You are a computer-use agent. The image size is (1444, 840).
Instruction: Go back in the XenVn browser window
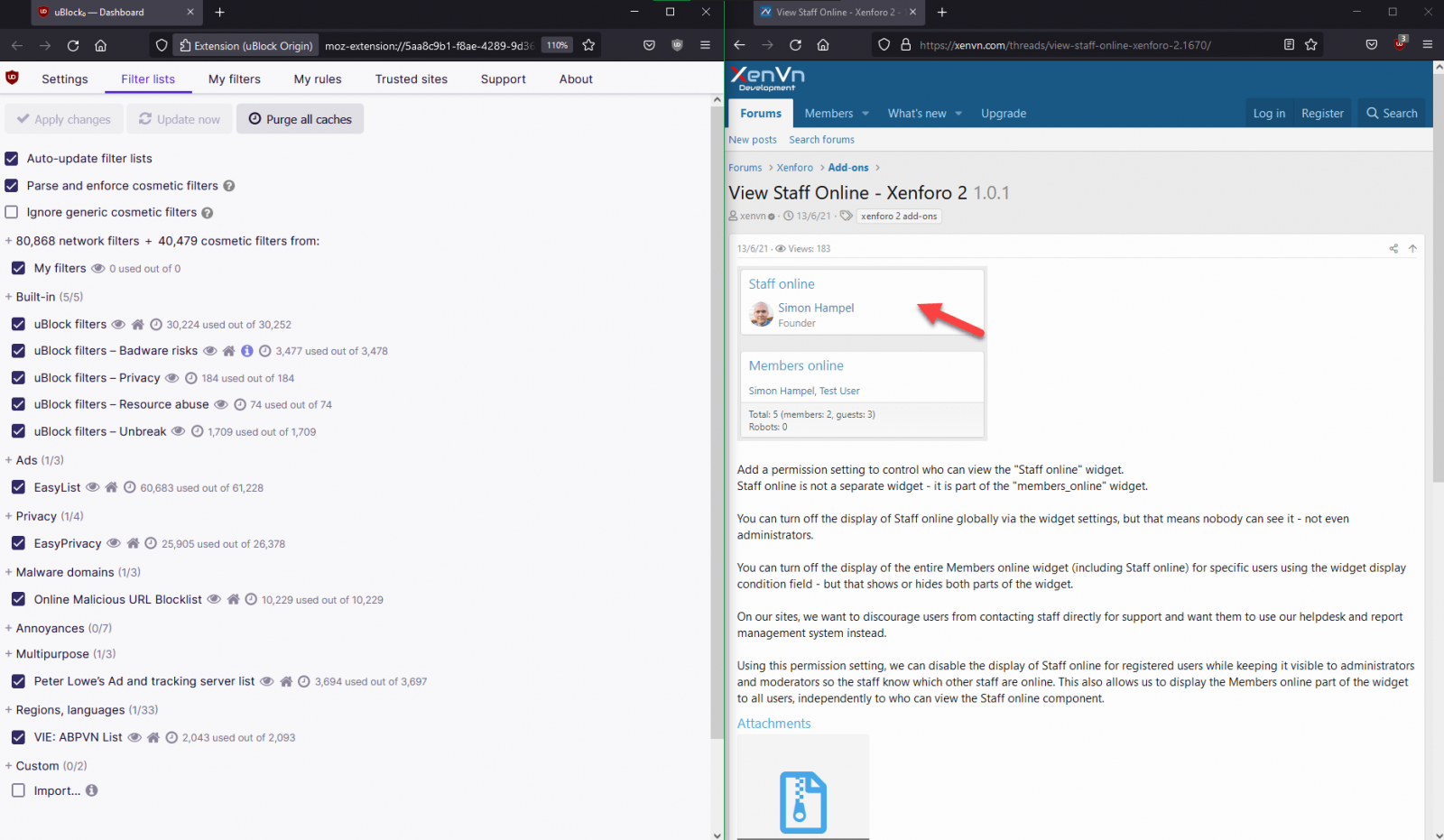739,45
